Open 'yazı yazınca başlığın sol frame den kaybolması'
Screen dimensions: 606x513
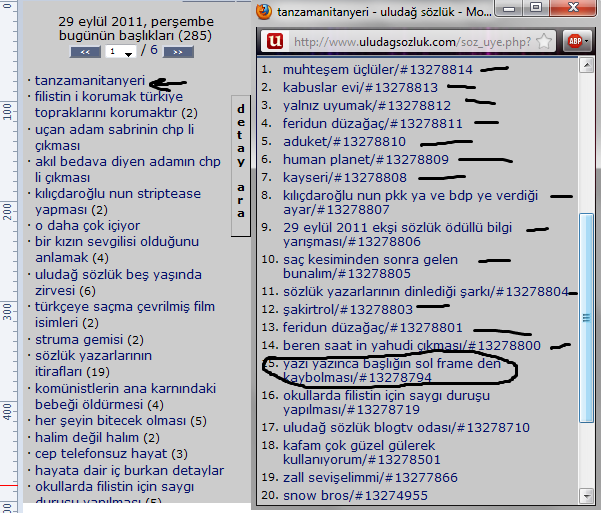pyautogui.click(x=392, y=370)
